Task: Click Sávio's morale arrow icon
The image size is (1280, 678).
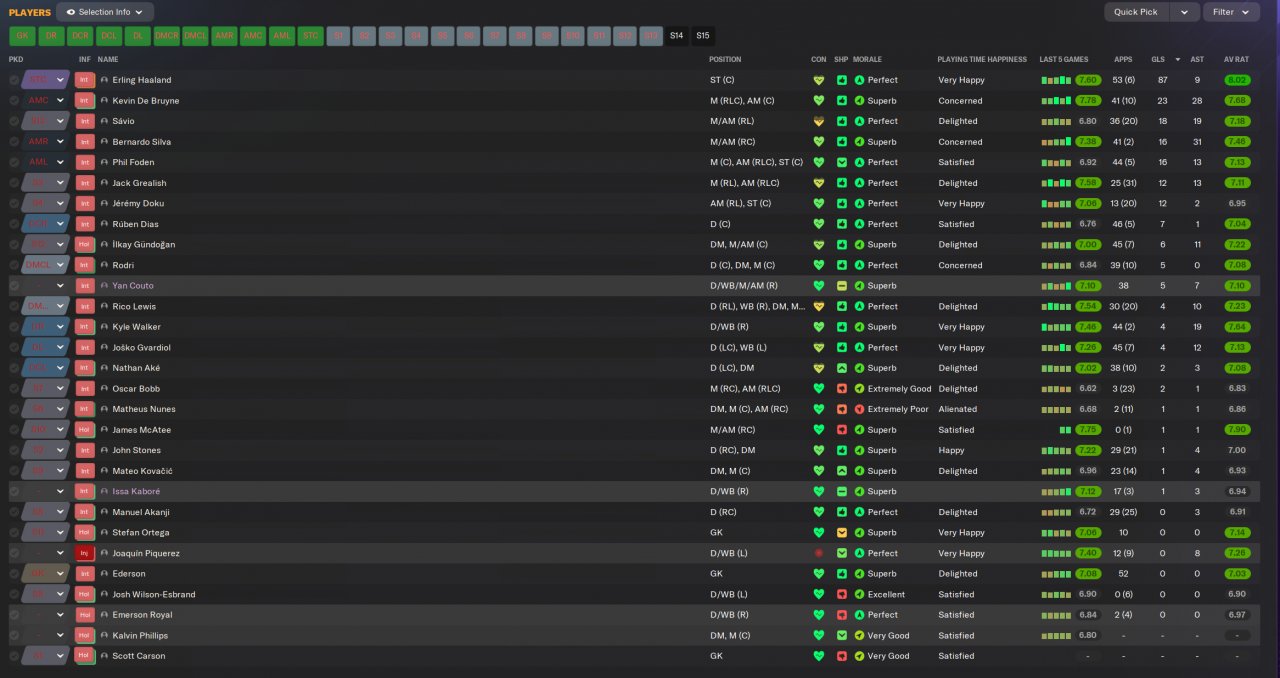Action: pyautogui.click(x=859, y=121)
